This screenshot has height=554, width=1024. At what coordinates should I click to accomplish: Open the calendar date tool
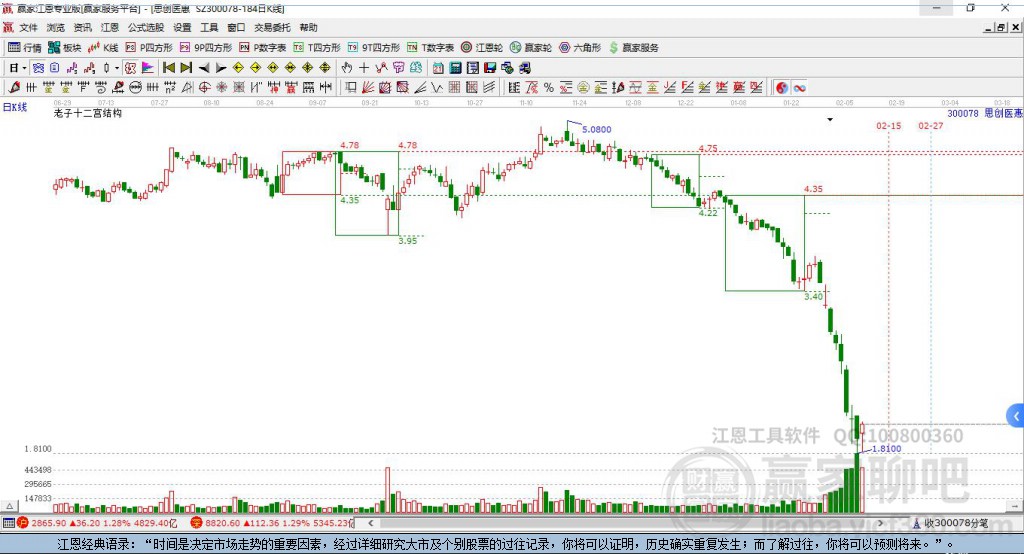(x=438, y=68)
